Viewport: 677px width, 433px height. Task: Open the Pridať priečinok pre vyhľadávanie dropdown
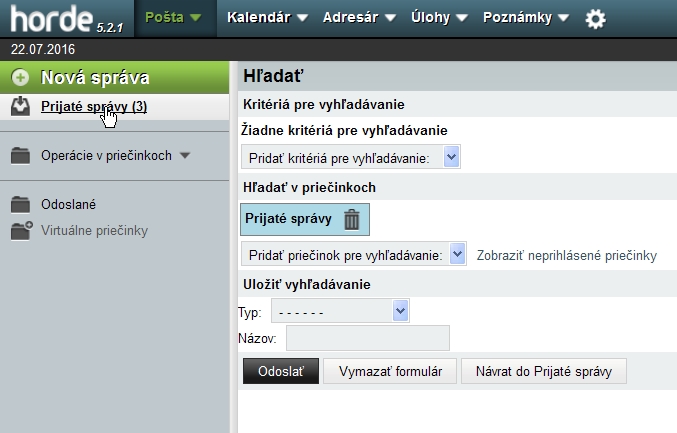(x=353, y=255)
